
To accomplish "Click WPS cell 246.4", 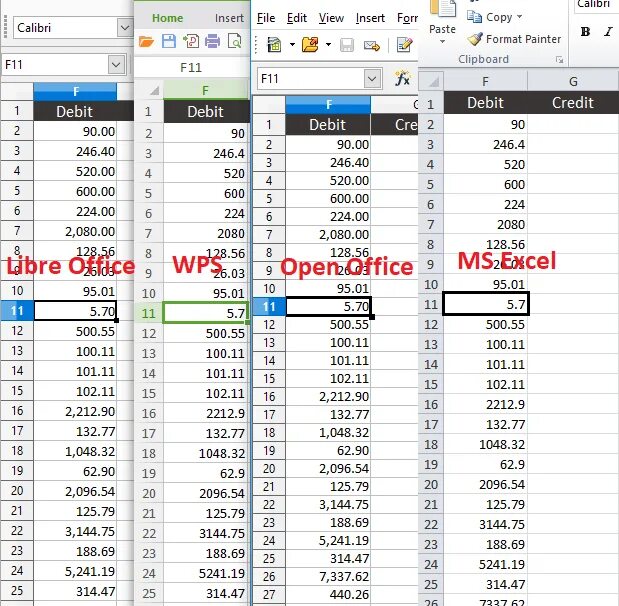I will pyautogui.click(x=206, y=154).
